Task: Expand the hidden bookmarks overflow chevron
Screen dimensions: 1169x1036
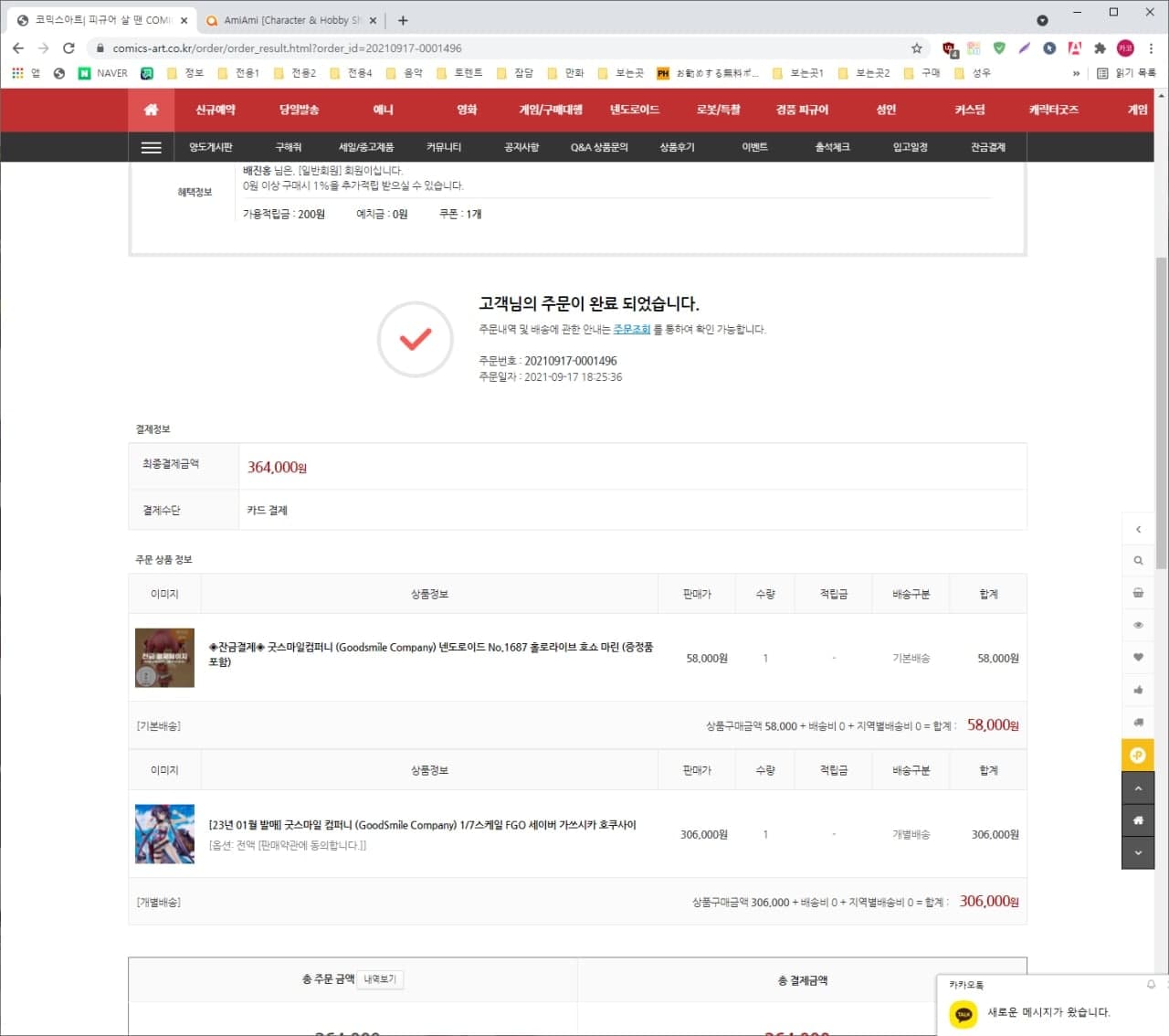Action: coord(1076,73)
